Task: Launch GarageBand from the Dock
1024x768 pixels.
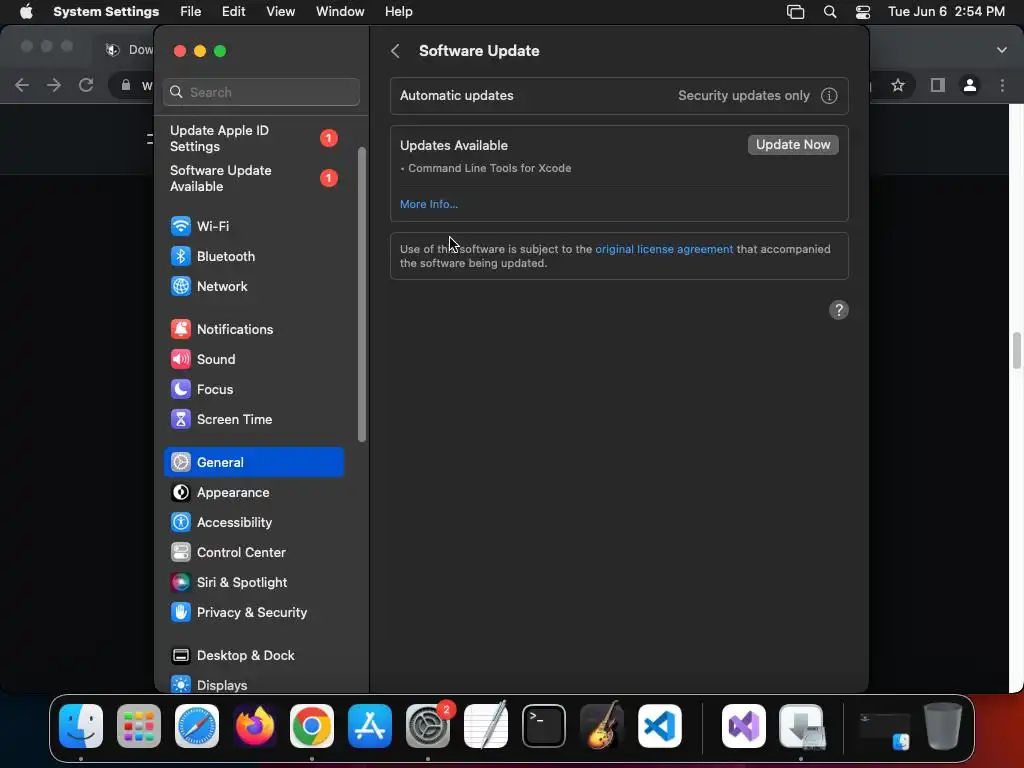Action: (601, 726)
